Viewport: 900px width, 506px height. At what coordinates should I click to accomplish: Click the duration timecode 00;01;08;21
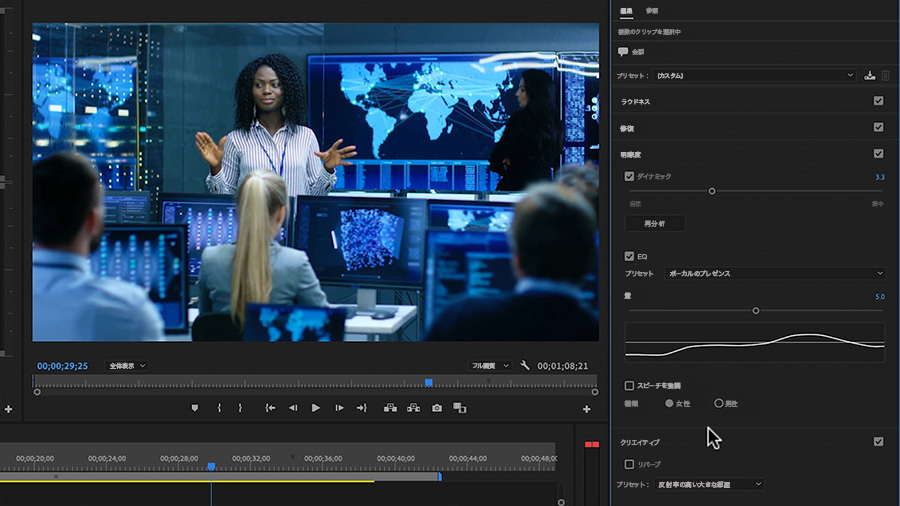coord(562,366)
